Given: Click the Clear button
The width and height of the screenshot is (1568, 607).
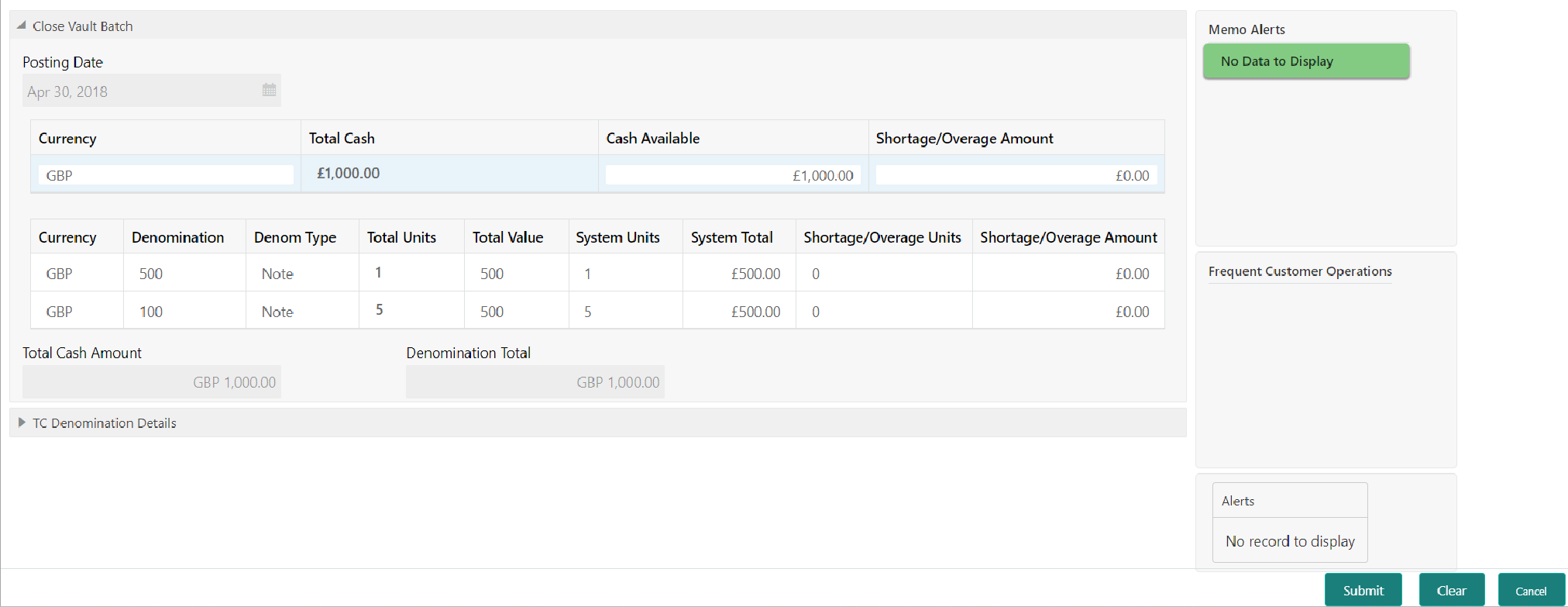Looking at the screenshot, I should (1451, 590).
